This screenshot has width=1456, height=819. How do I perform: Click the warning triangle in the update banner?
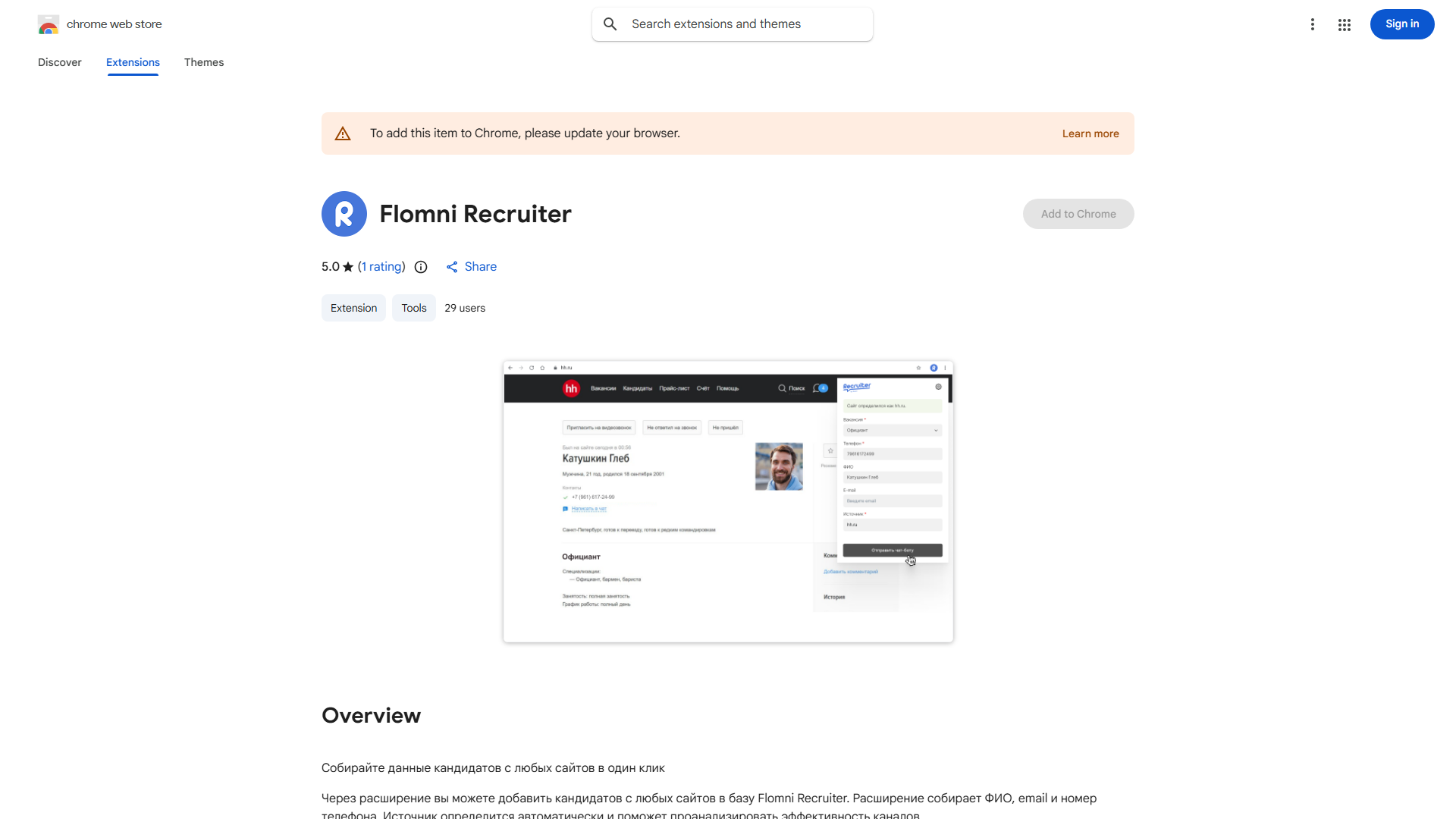pos(343,133)
